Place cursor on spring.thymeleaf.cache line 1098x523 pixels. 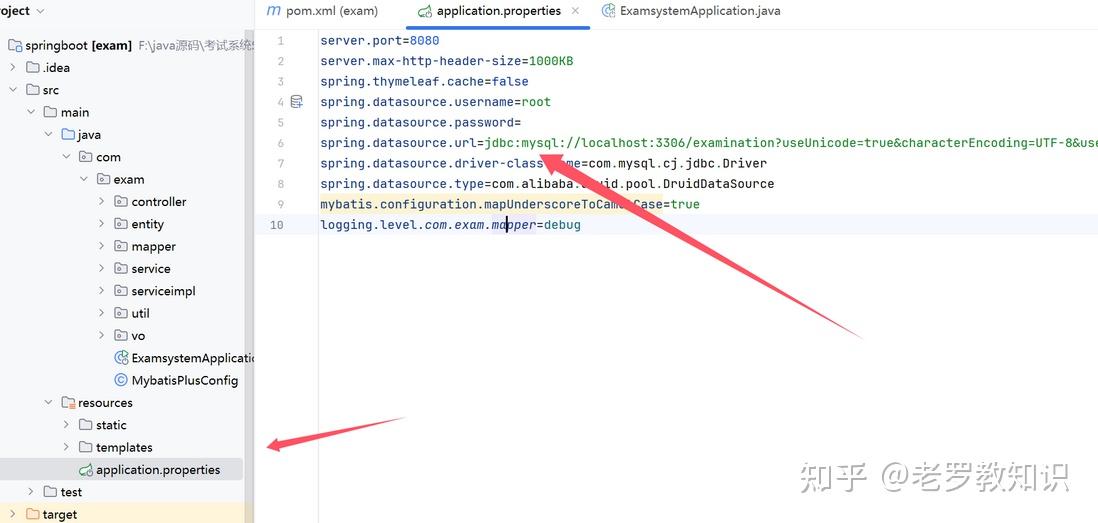[x=424, y=81]
